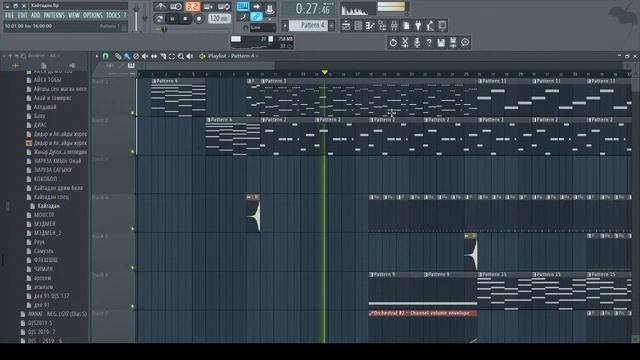Select the playlist draw pencil tool
Viewport: 640px width, 360px height.
click(x=118, y=56)
